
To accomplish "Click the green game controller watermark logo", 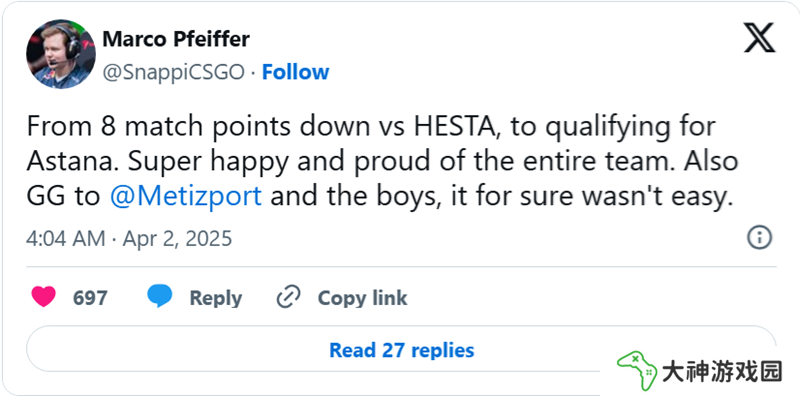I will (x=636, y=370).
